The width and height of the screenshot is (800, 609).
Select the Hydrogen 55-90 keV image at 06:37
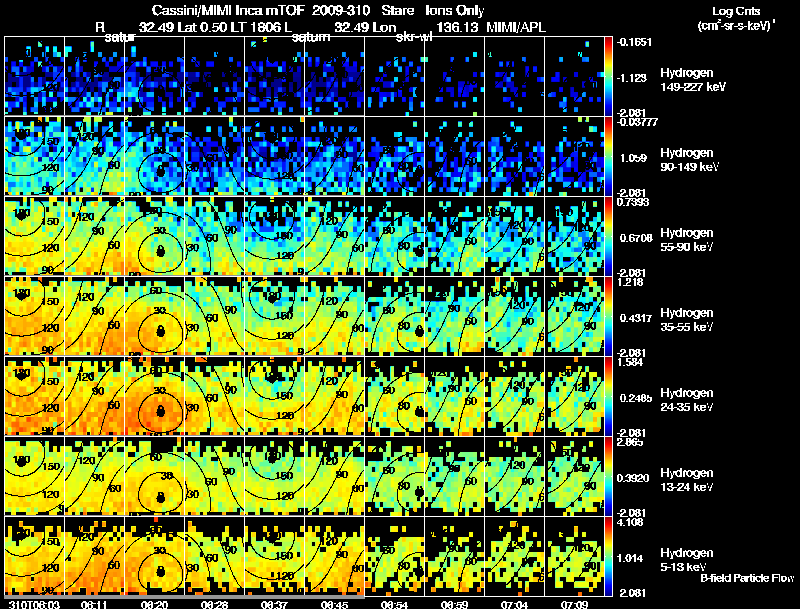tap(274, 236)
